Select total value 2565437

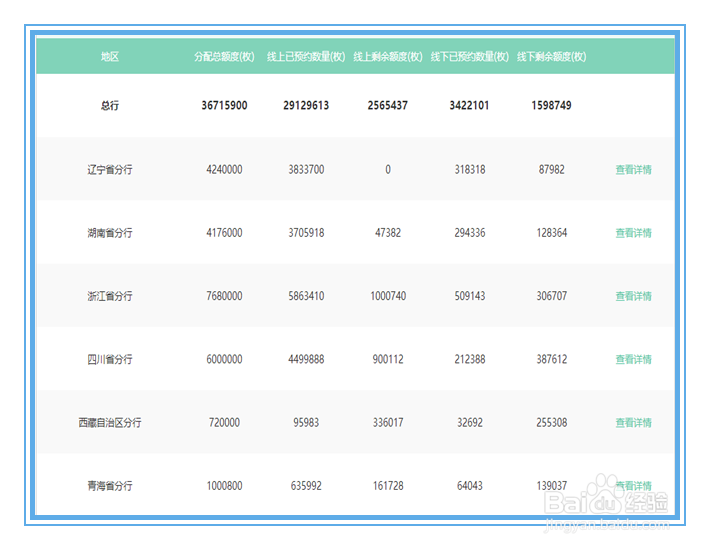(388, 105)
